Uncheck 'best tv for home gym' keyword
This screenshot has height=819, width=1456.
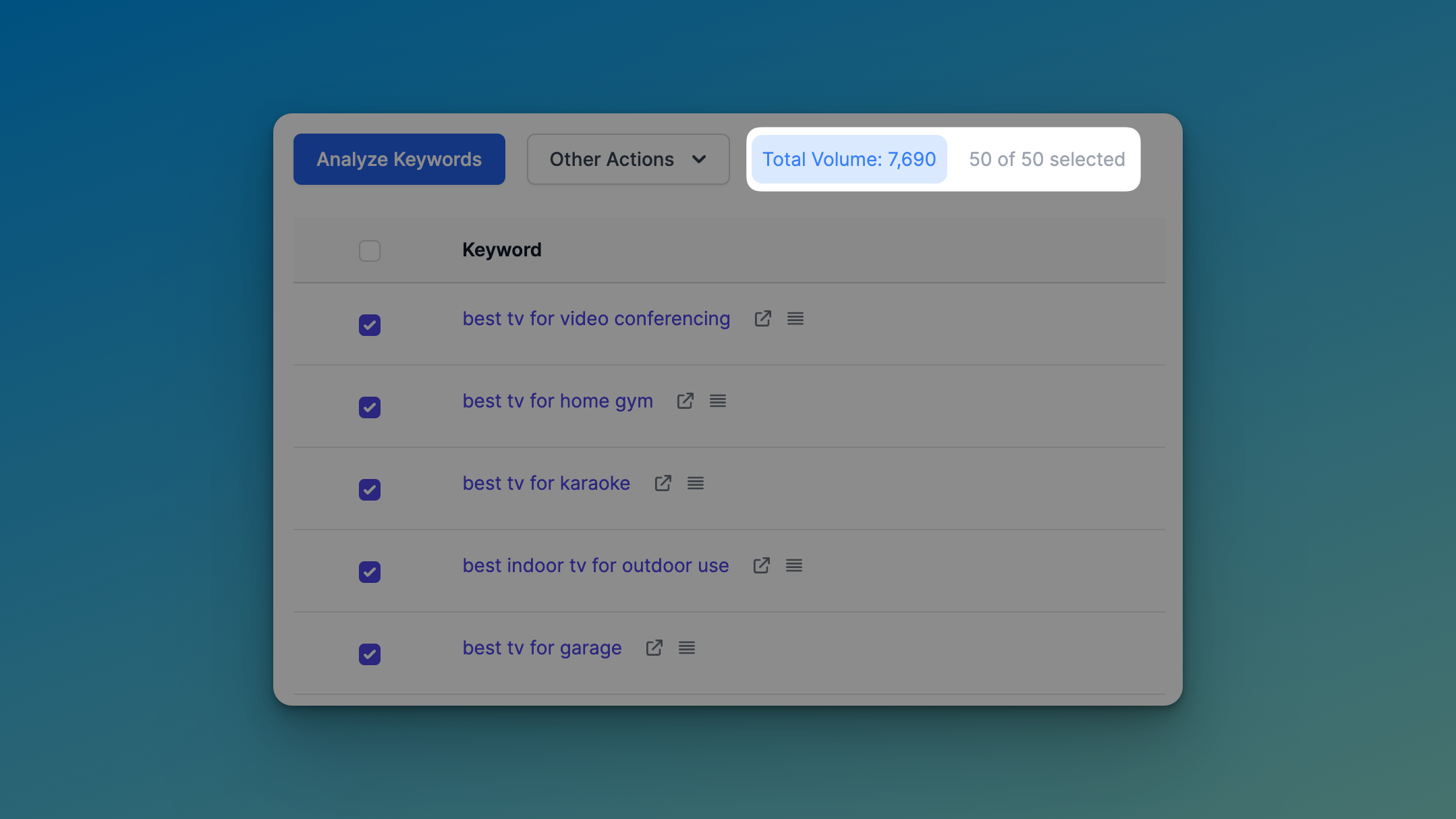(x=369, y=407)
